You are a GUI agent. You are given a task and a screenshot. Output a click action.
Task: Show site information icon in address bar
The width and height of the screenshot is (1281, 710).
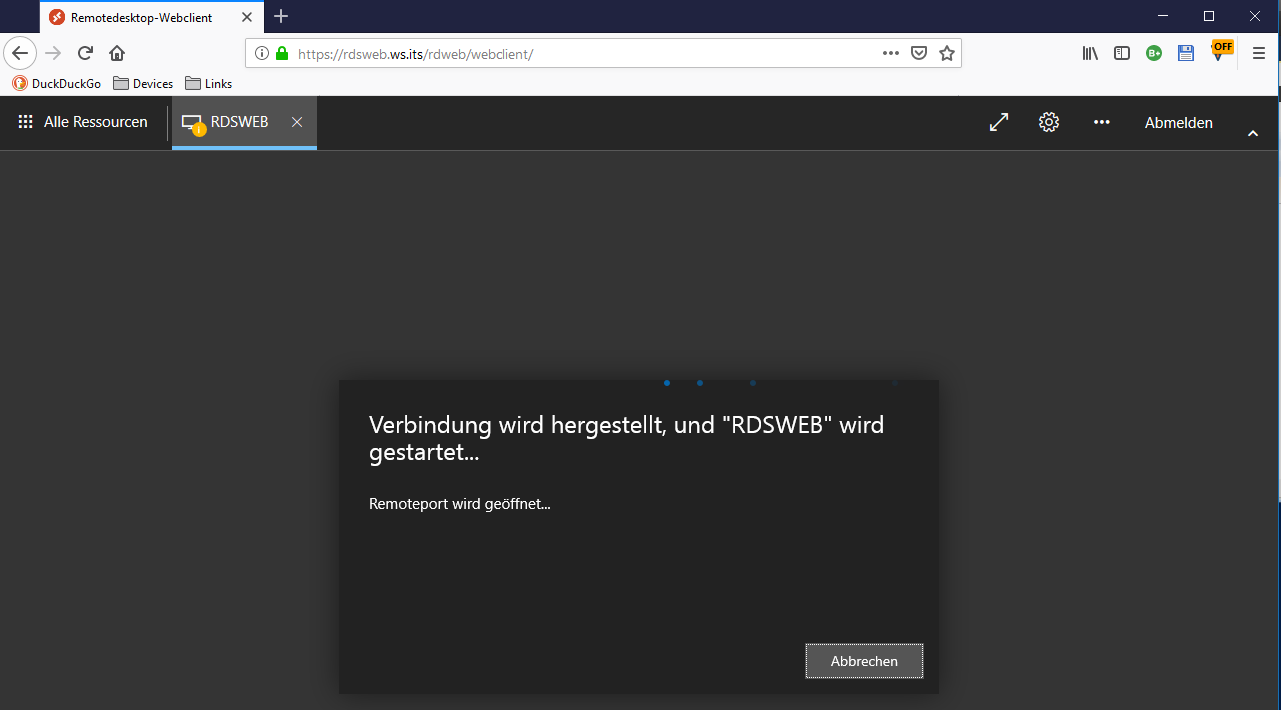pyautogui.click(x=261, y=53)
